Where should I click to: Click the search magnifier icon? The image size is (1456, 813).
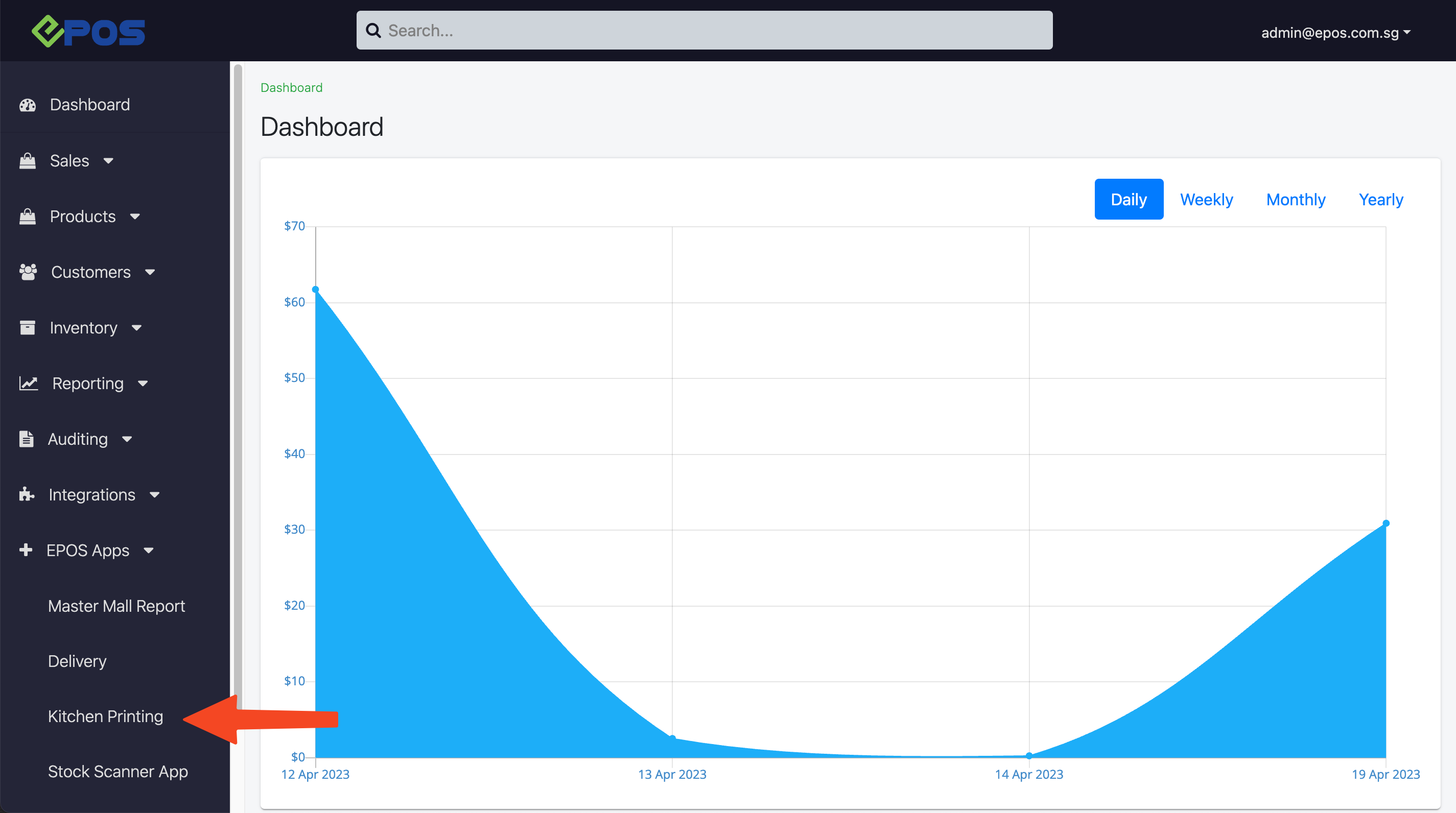pyautogui.click(x=373, y=31)
